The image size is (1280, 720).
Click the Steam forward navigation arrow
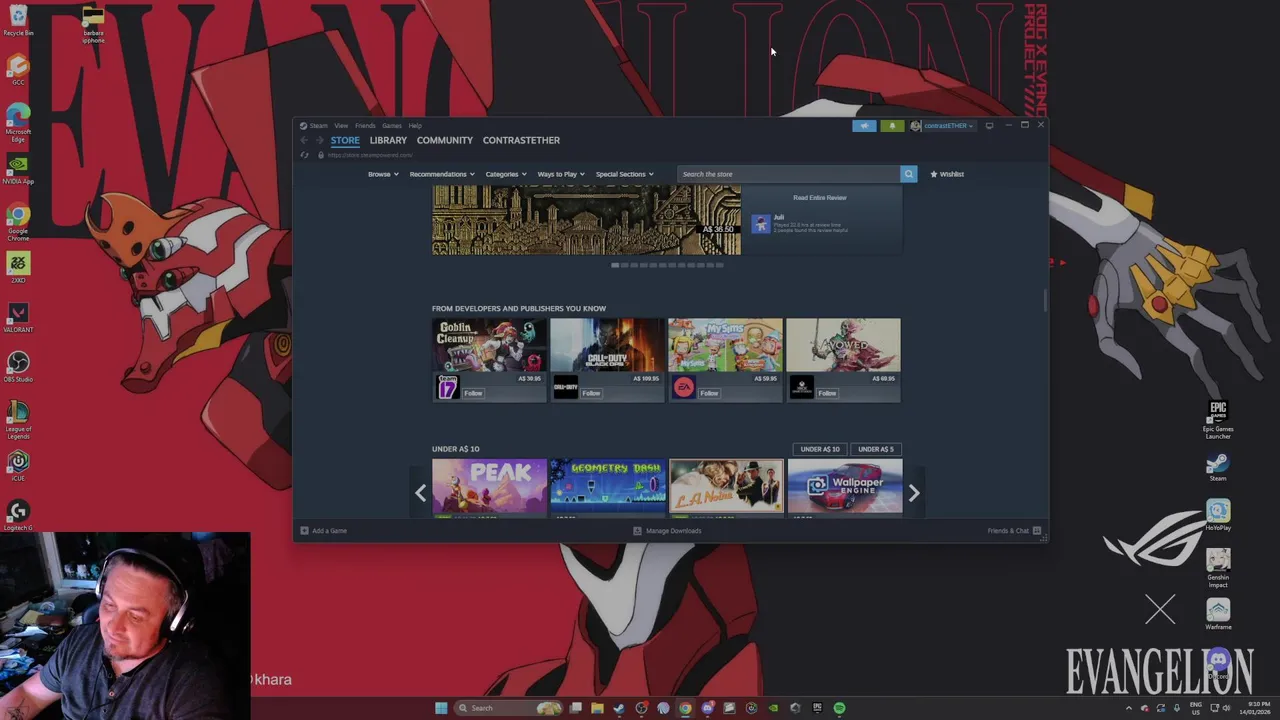coord(319,140)
